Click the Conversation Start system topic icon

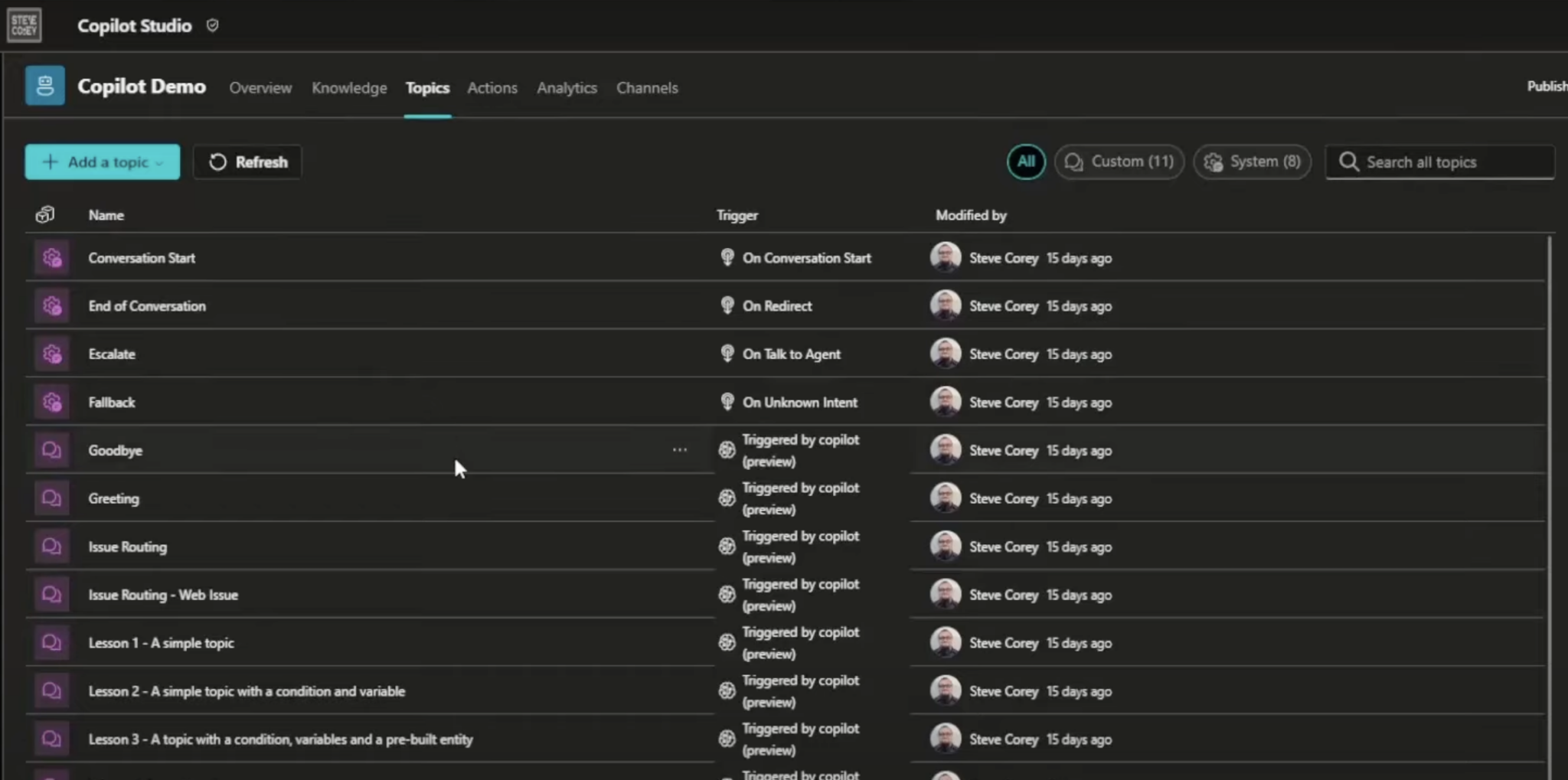click(52, 258)
